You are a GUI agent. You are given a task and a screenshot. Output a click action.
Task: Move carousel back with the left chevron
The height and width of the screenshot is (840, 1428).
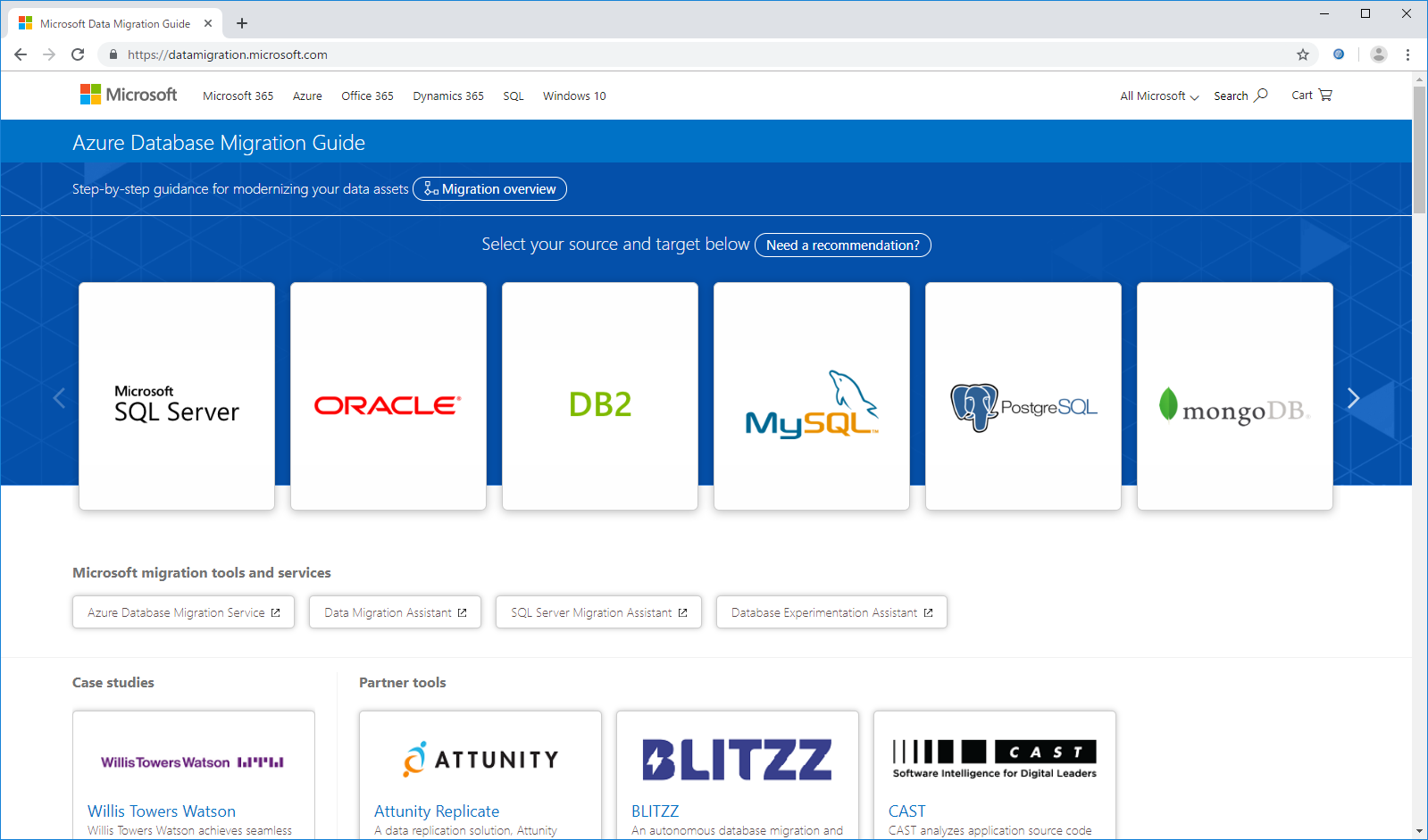point(59,398)
